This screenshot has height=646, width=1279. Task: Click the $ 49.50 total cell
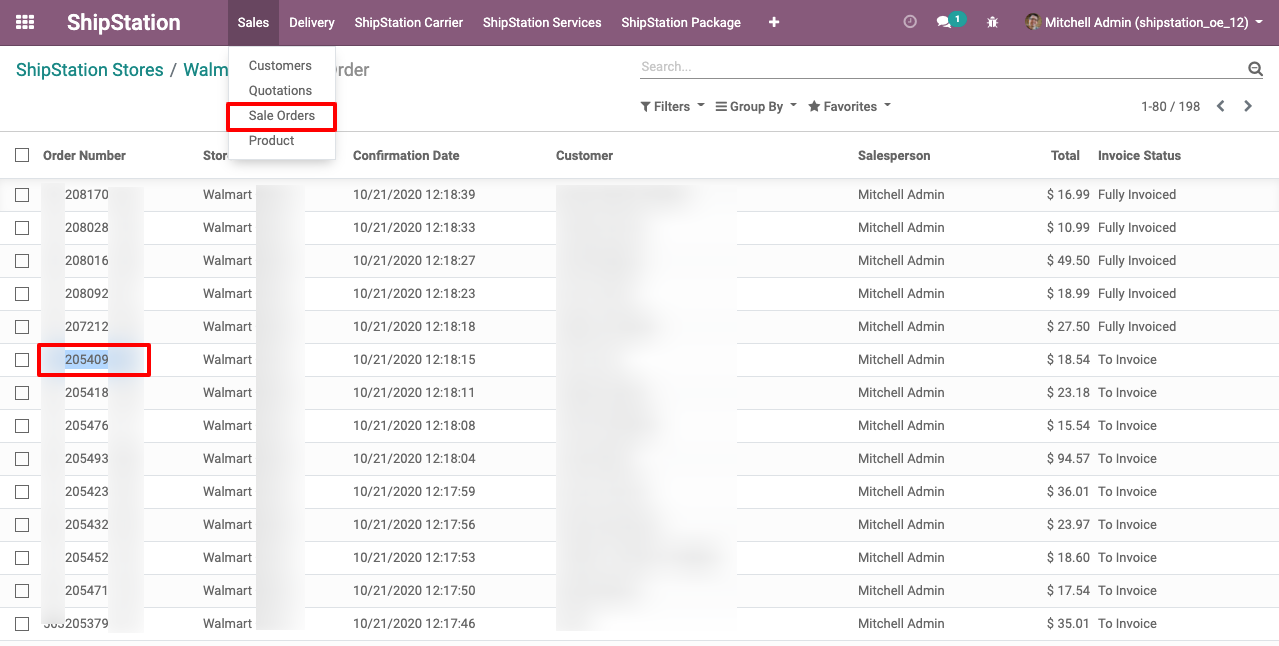[1068, 260]
